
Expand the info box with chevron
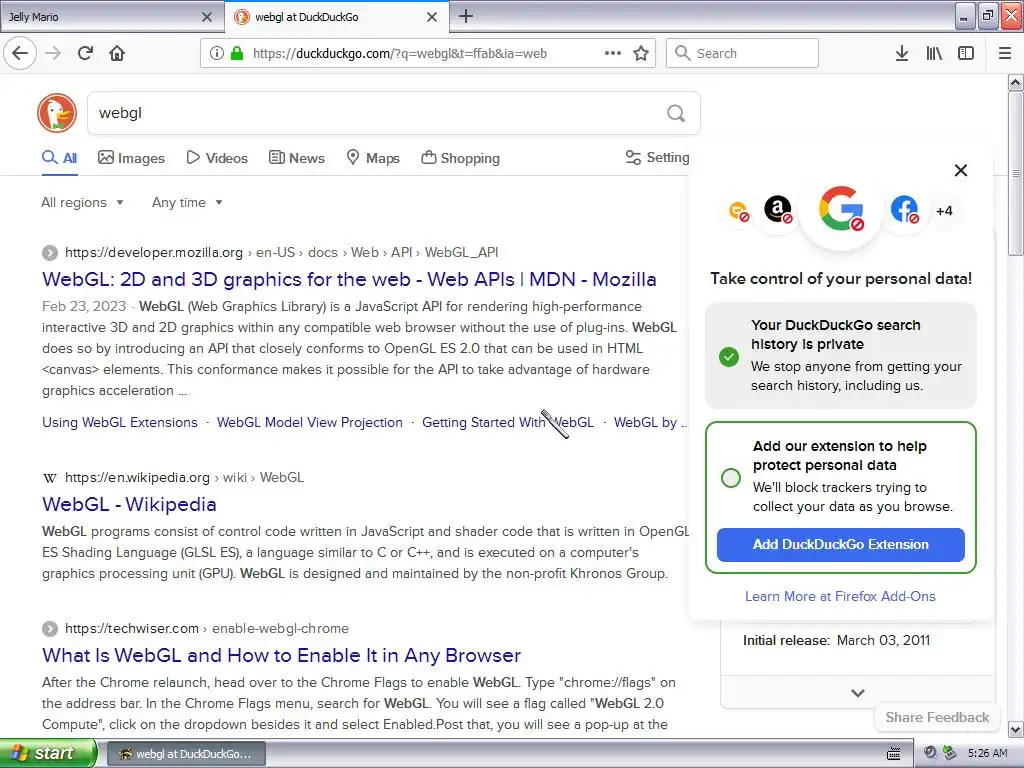point(858,693)
